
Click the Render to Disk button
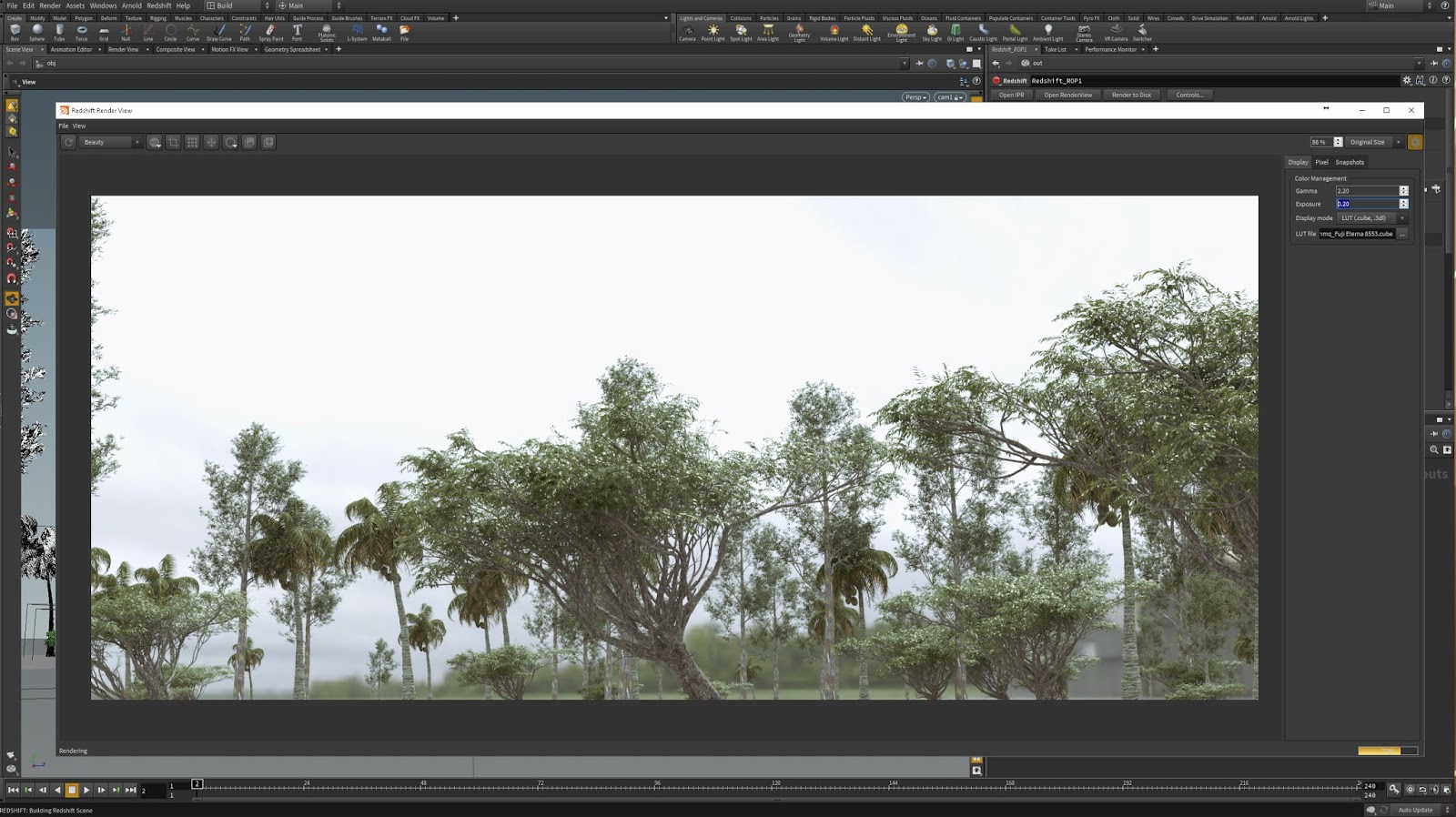pos(1131,95)
